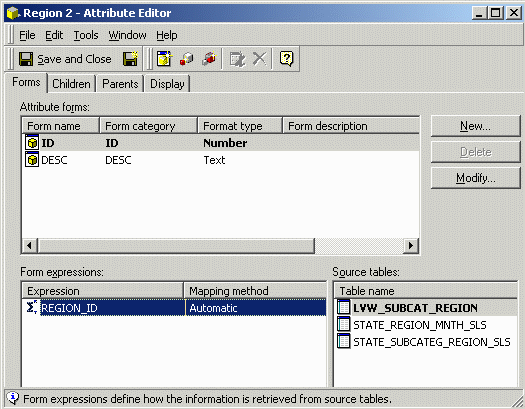Open help with the question mark icon
This screenshot has width=525, height=409.
[287, 59]
